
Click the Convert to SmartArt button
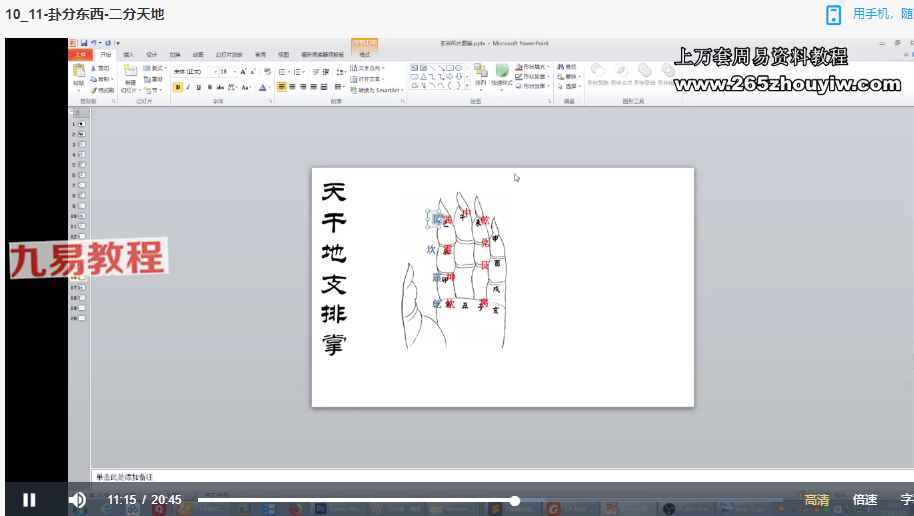click(x=377, y=90)
